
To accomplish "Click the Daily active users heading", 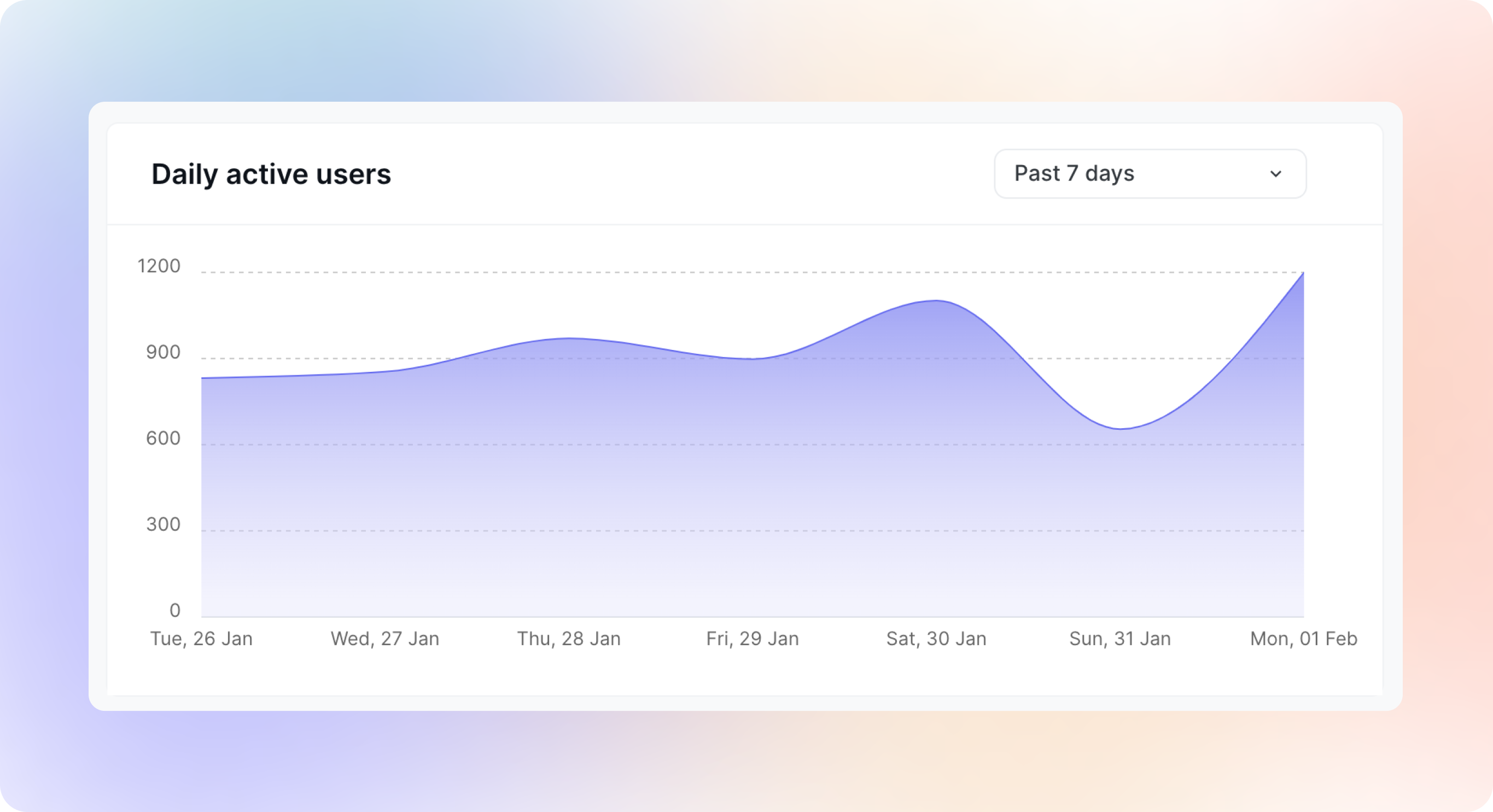I will click(271, 174).
